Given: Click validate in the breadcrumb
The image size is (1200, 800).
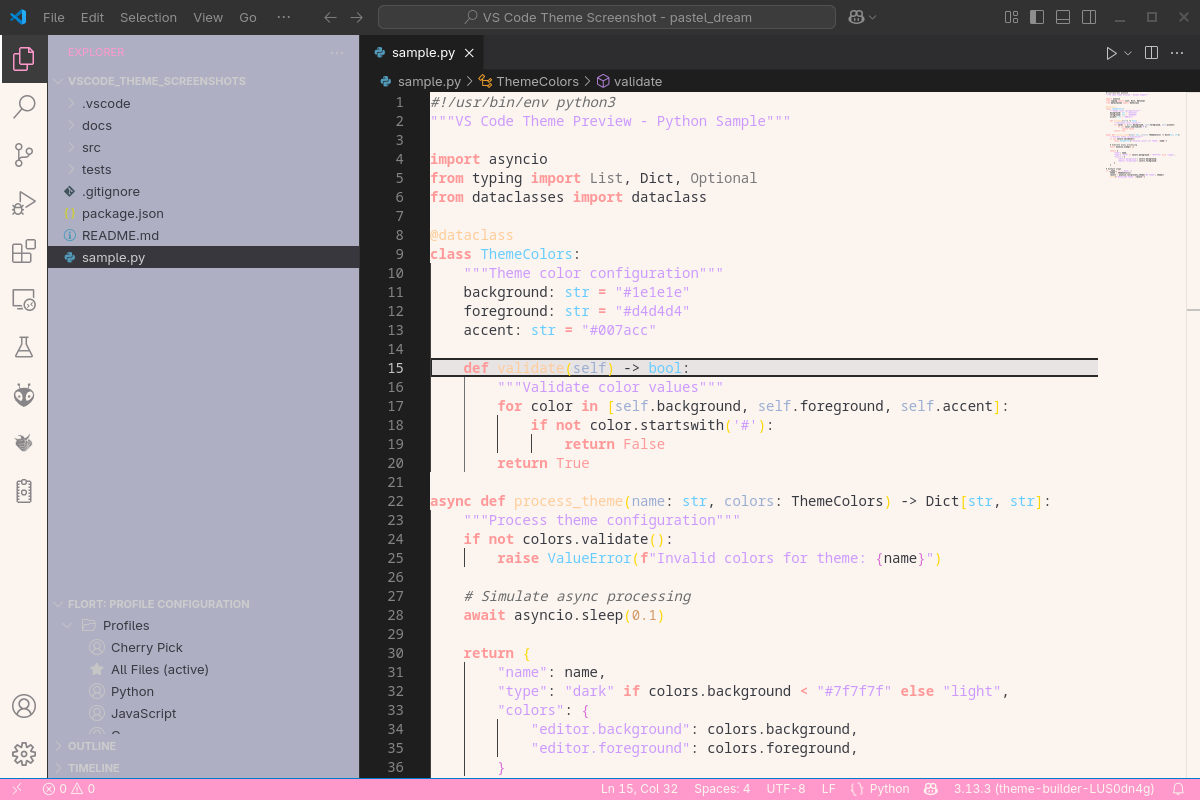Looking at the screenshot, I should coord(638,81).
